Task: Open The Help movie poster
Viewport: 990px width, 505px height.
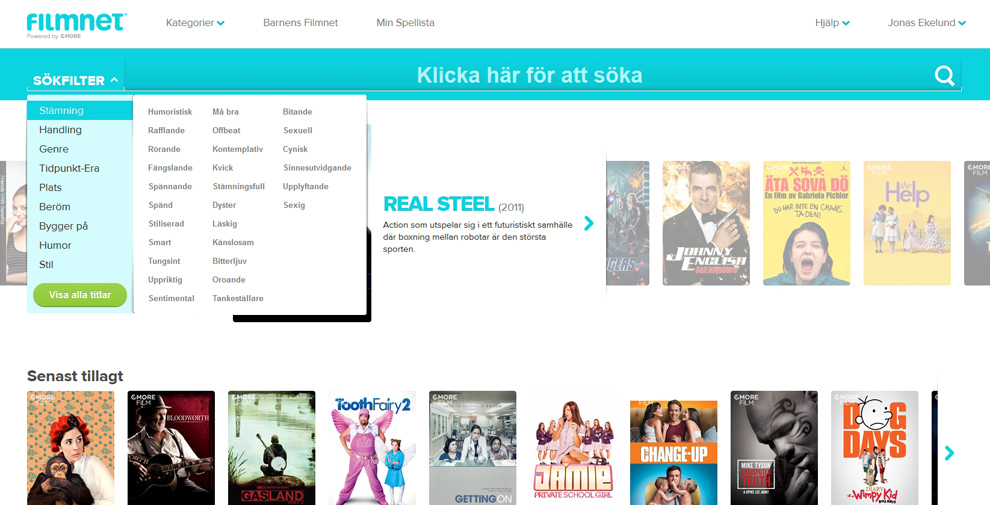Action: coord(907,223)
